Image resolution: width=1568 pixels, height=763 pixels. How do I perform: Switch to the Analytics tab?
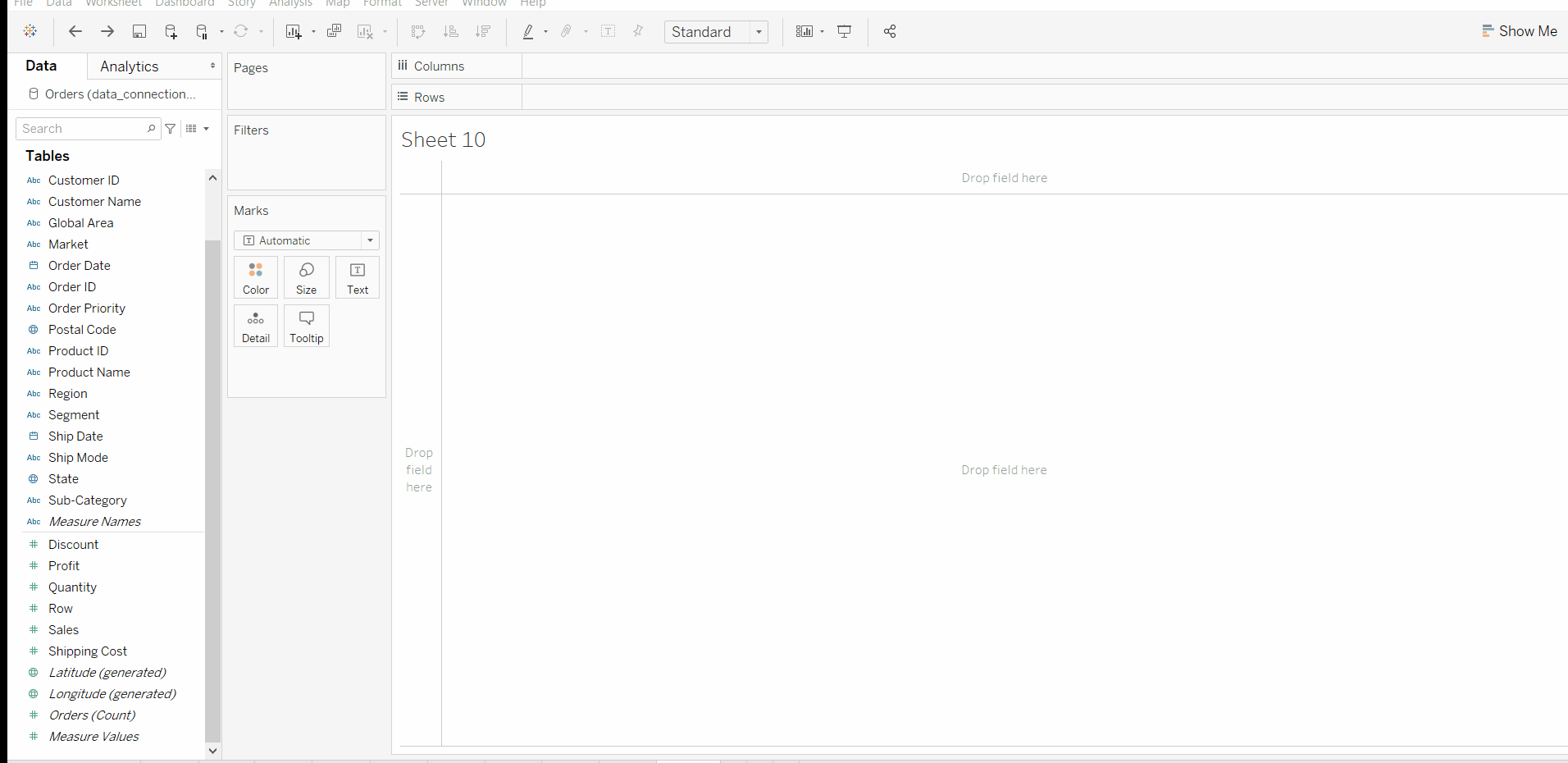[x=130, y=66]
